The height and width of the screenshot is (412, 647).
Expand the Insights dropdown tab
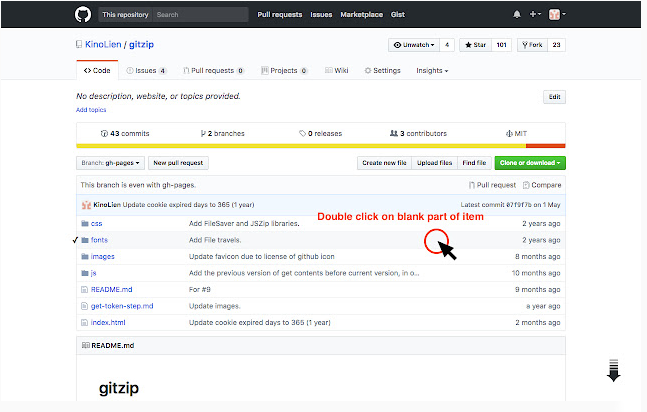432,71
